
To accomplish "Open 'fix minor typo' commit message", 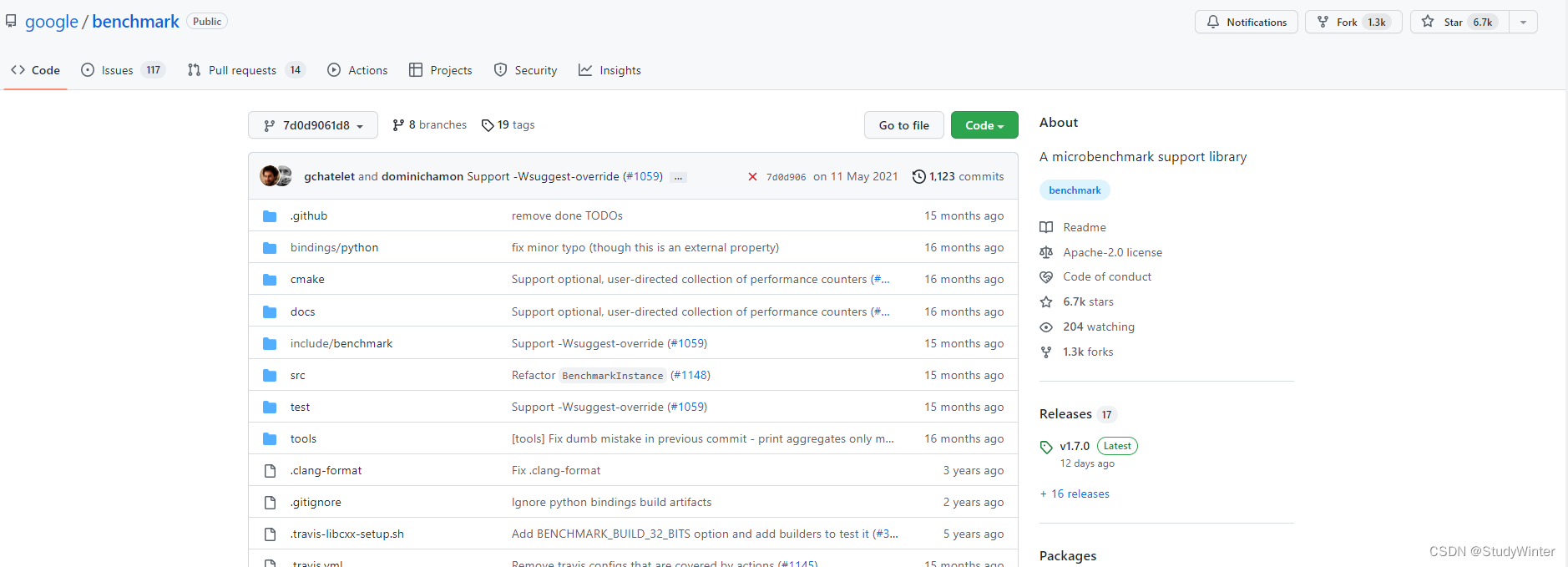I will pos(645,248).
